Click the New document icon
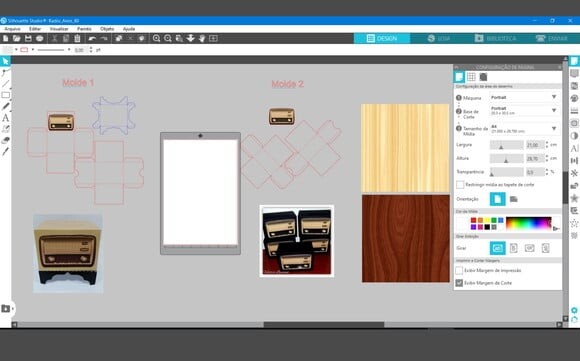This screenshot has height=361, width=580. point(5,38)
